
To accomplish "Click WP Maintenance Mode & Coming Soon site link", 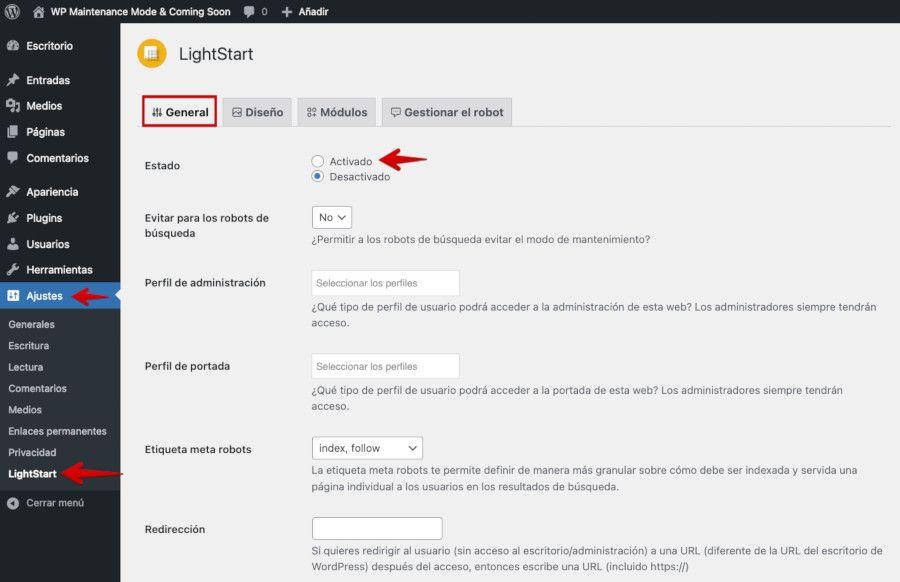I will (141, 11).
